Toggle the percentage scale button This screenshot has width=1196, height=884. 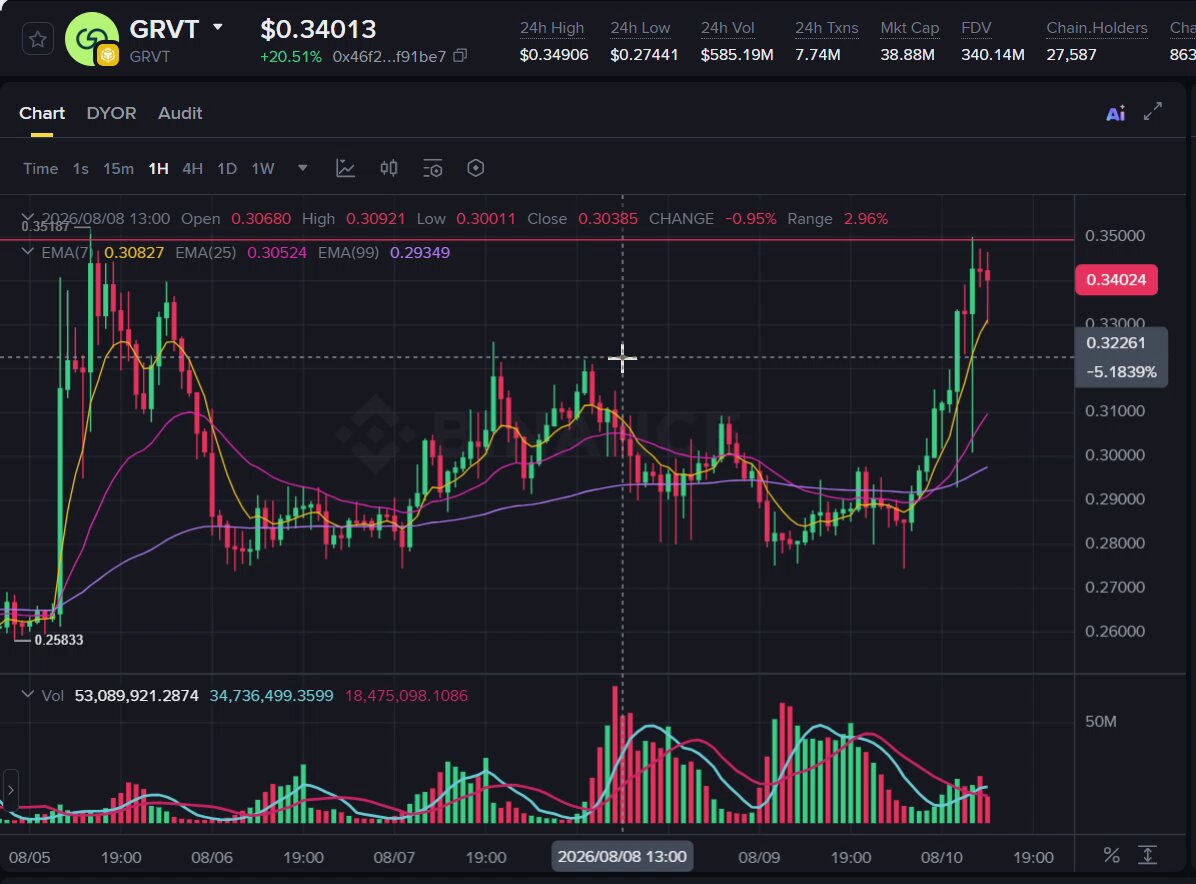click(1111, 856)
